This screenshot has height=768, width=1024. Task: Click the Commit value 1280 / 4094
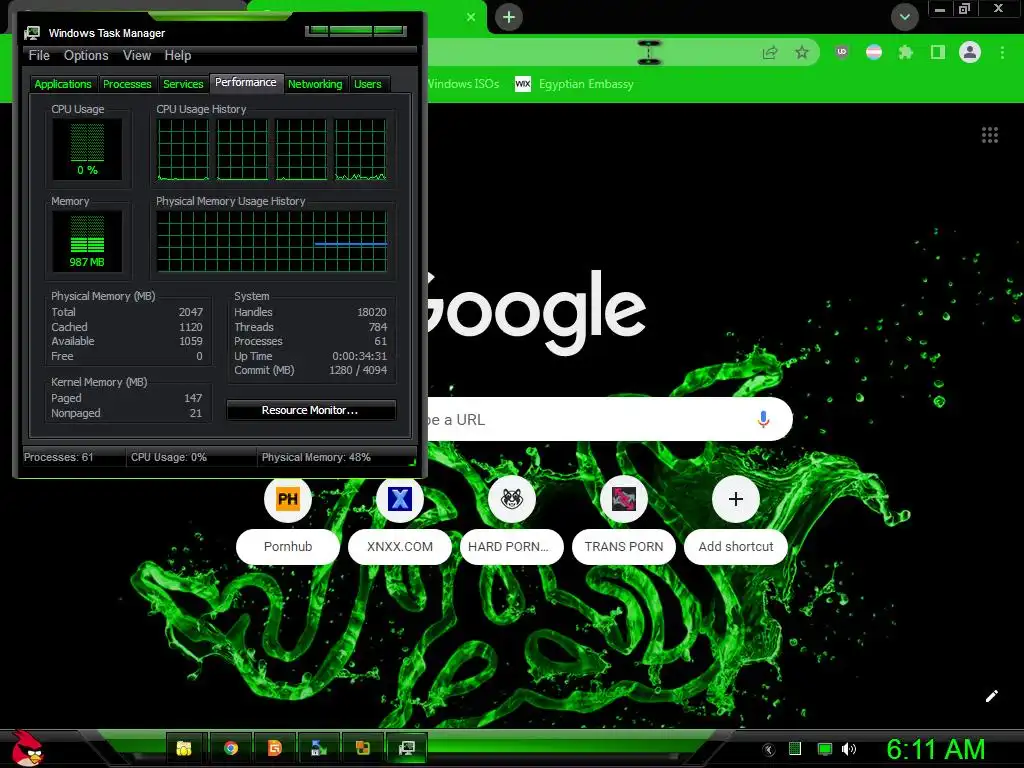358,370
